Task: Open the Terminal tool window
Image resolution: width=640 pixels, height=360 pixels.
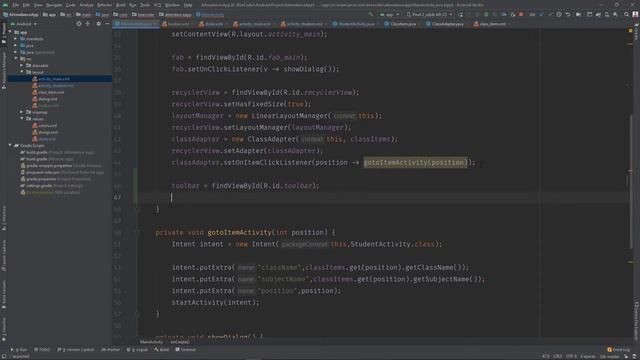Action: coord(186,350)
